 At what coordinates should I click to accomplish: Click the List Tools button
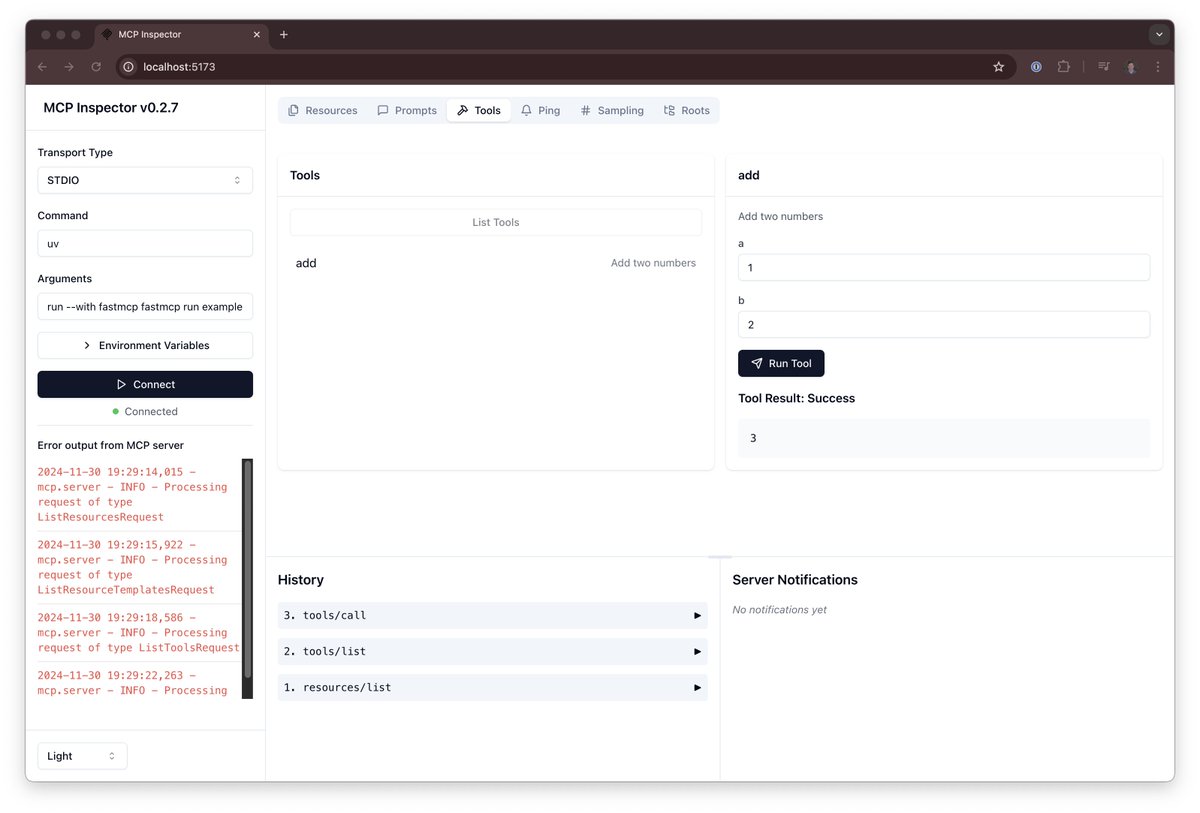(496, 222)
